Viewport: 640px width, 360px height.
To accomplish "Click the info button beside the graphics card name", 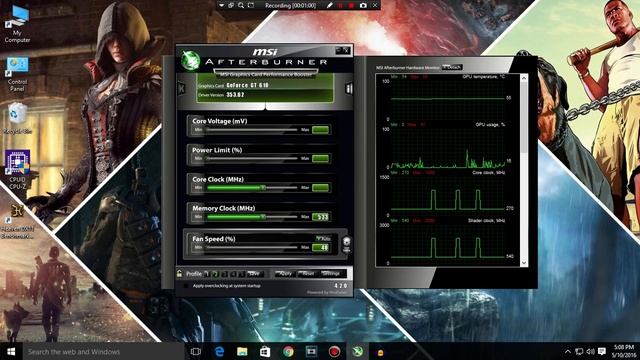I will (x=349, y=88).
